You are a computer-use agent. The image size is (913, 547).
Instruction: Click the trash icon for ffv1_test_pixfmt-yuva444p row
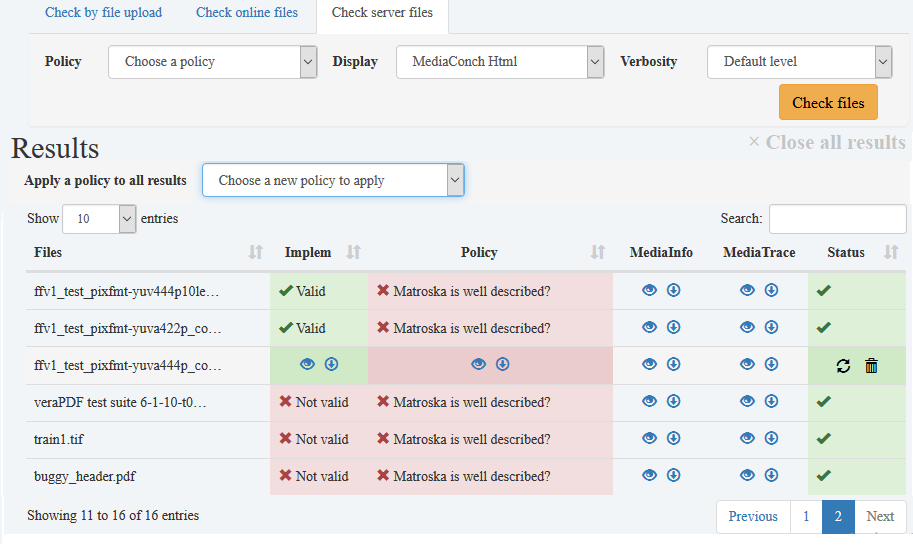pos(871,366)
